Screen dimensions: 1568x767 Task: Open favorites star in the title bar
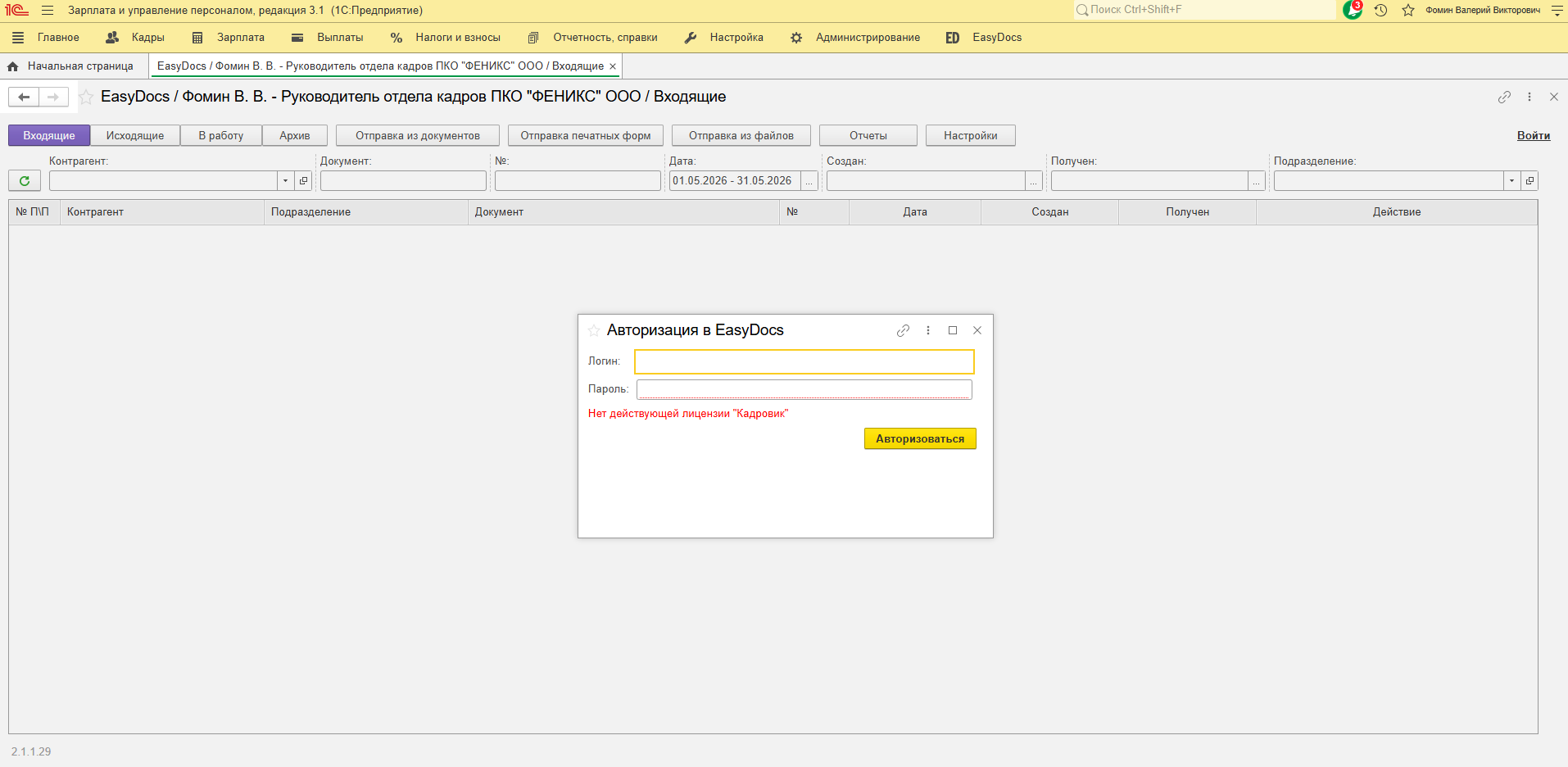1408,11
